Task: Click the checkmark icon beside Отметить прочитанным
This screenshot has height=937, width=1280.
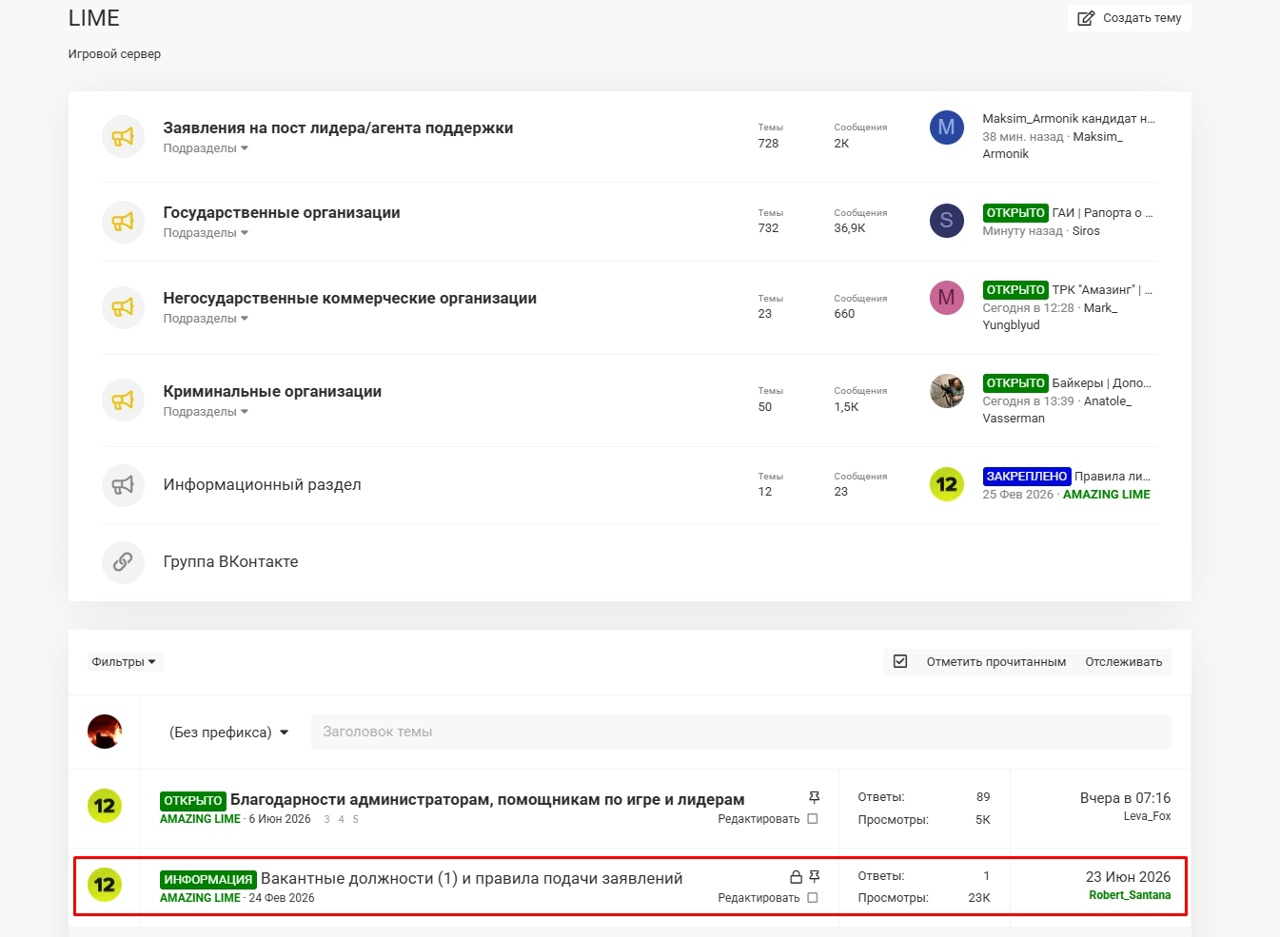Action: (900, 661)
